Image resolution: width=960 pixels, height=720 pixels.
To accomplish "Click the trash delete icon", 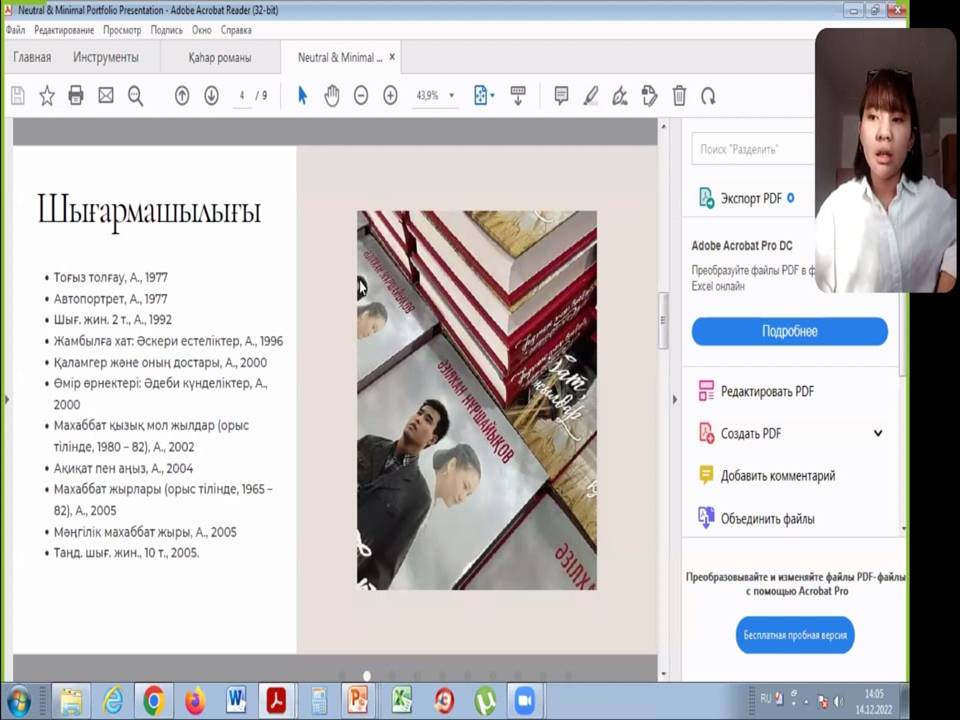I will coord(679,96).
